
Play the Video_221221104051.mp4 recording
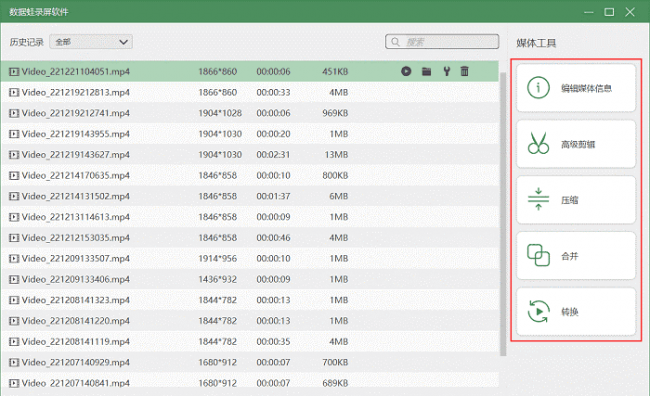click(406, 71)
